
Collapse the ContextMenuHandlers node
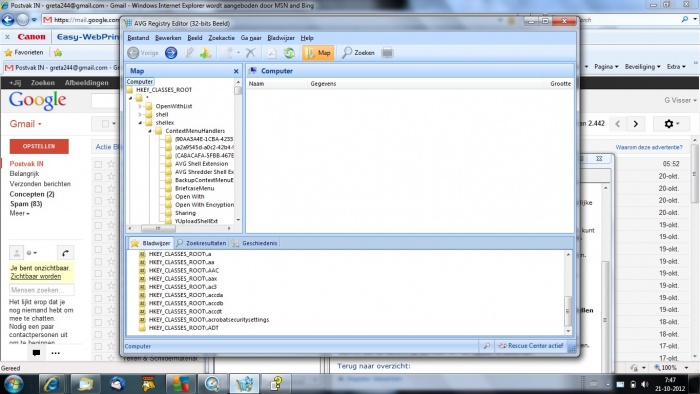click(x=150, y=131)
